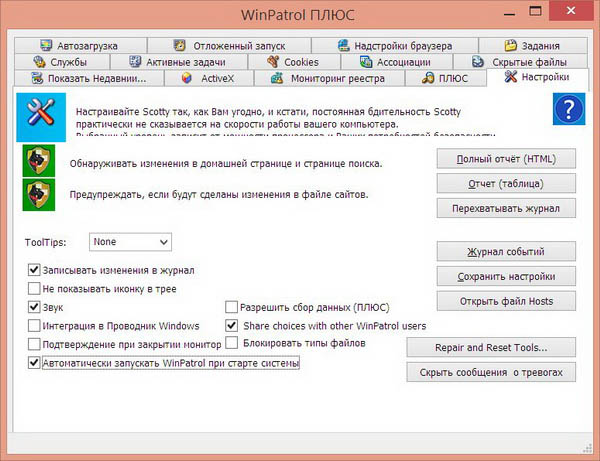Uncheck Автоматически запускать WinPatrol при старте
The height and width of the screenshot is (461, 600).
[34, 363]
